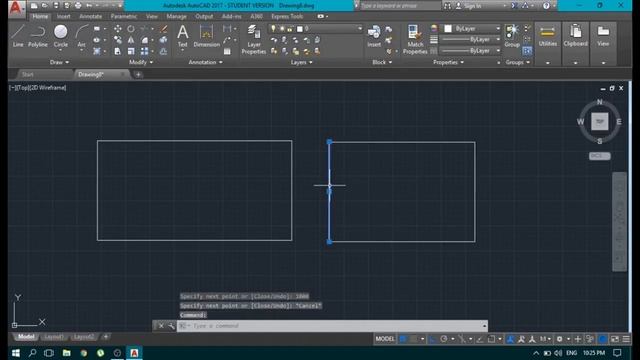Toggle clean screen icon in status bar
This screenshot has width=640, height=360.
(x=615, y=339)
